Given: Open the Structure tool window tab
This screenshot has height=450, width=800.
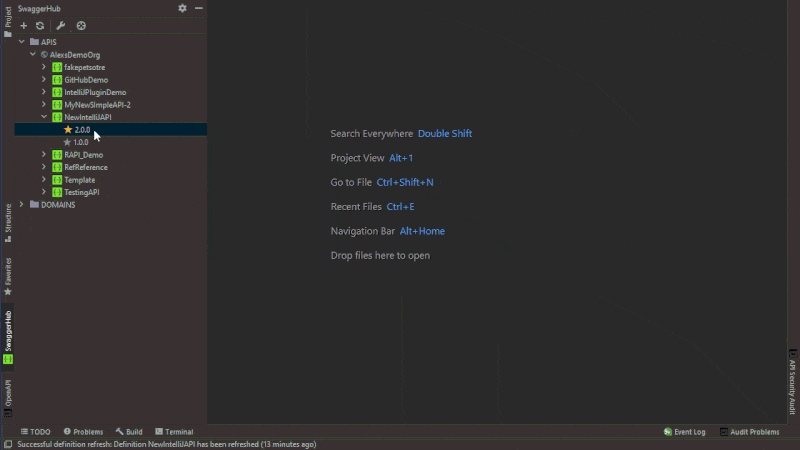Looking at the screenshot, I should [x=8, y=223].
